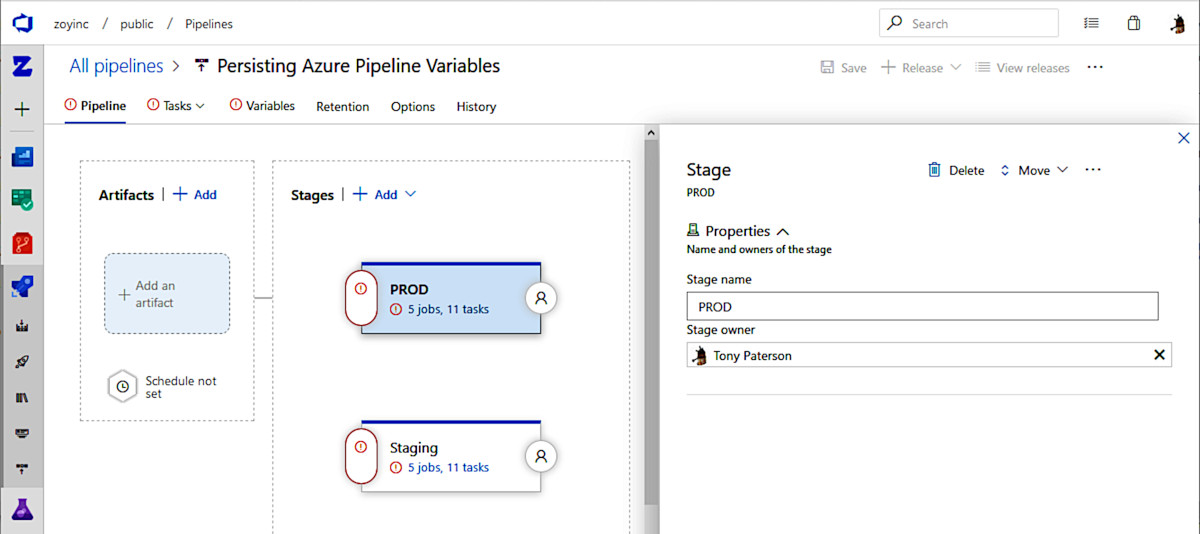This screenshot has height=534, width=1200.
Task: Click the Save button
Action: 843,67
